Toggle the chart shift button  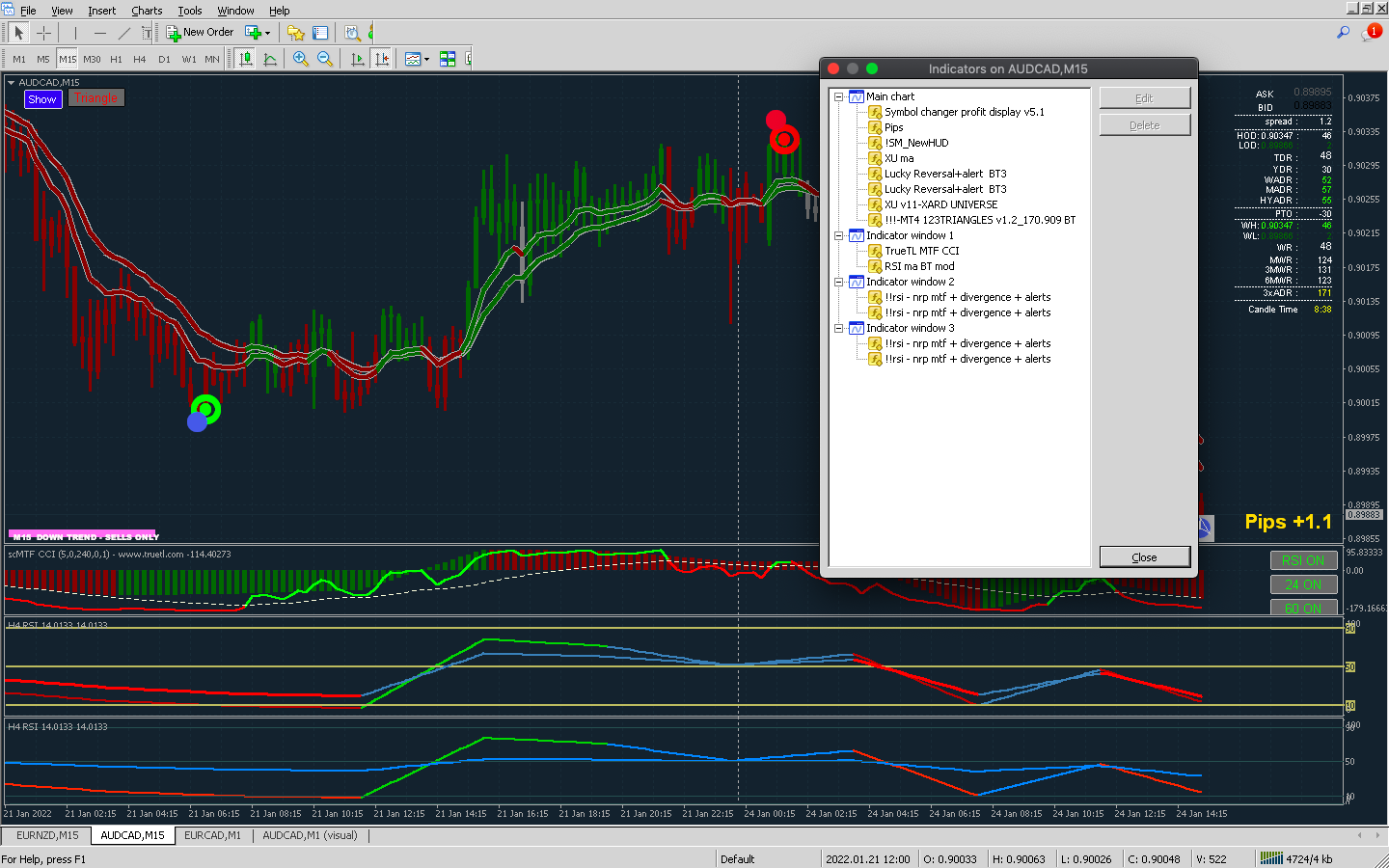tap(382, 59)
